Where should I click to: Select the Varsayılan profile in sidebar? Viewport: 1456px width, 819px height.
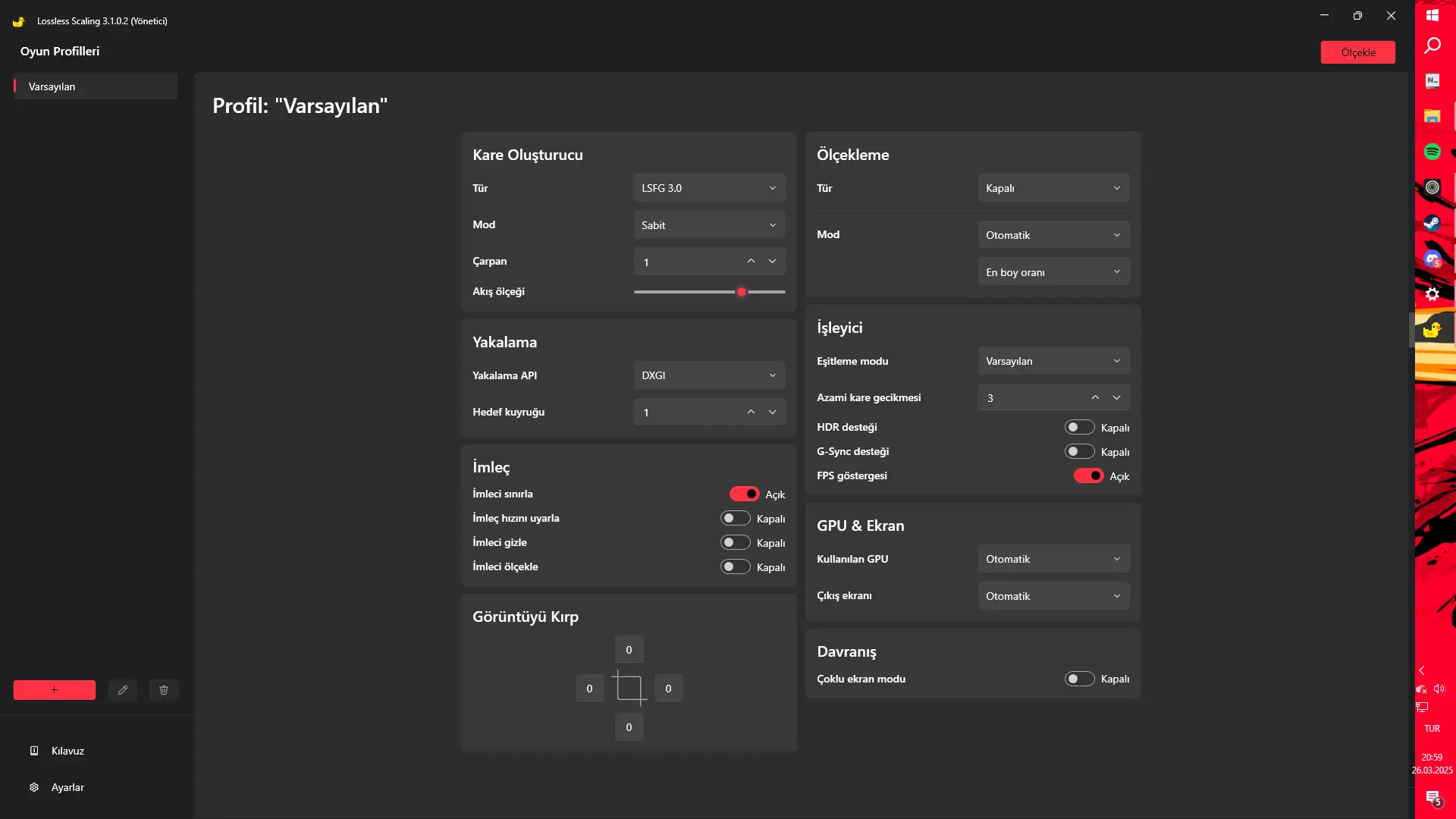(x=96, y=86)
